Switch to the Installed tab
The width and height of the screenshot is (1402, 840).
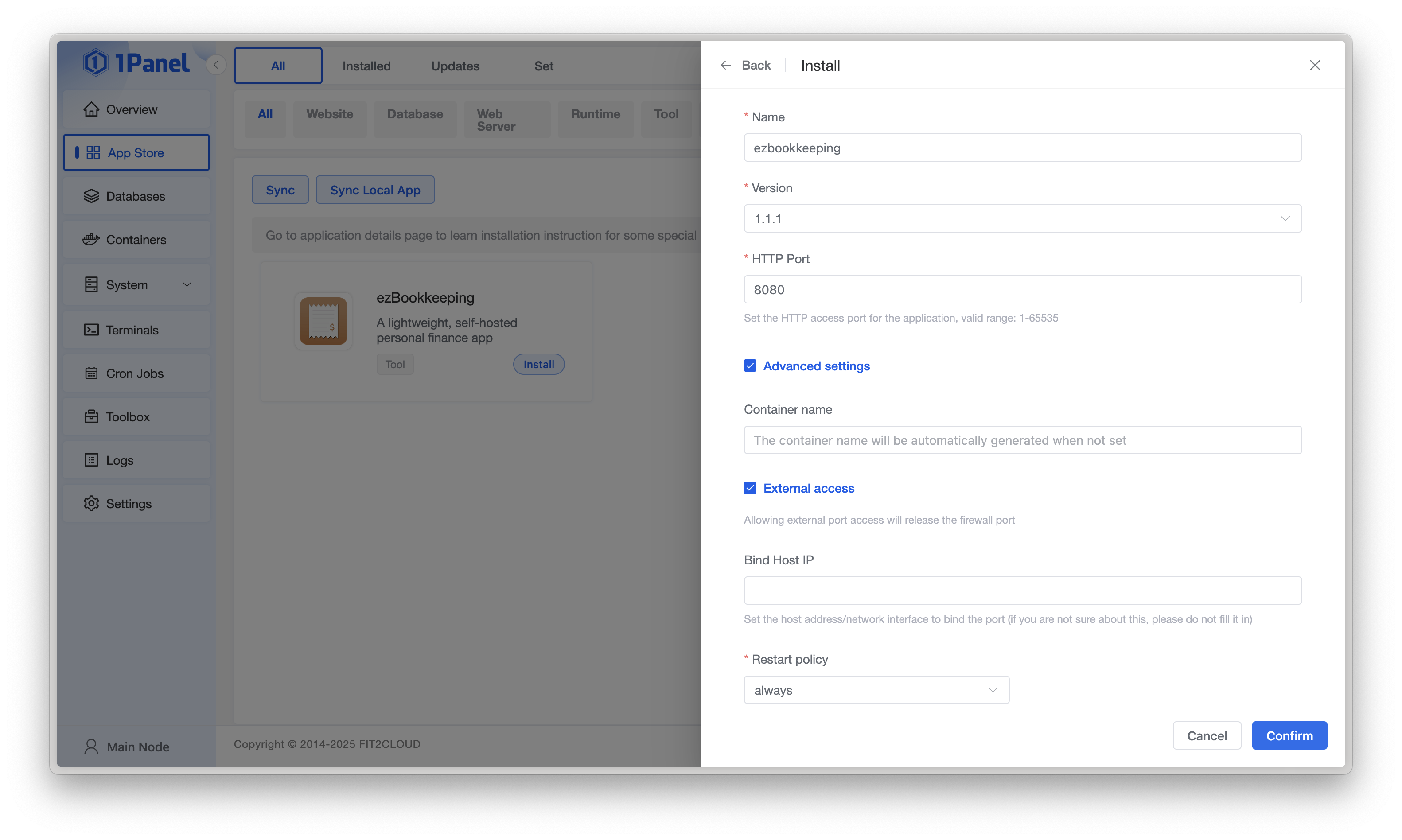point(366,65)
